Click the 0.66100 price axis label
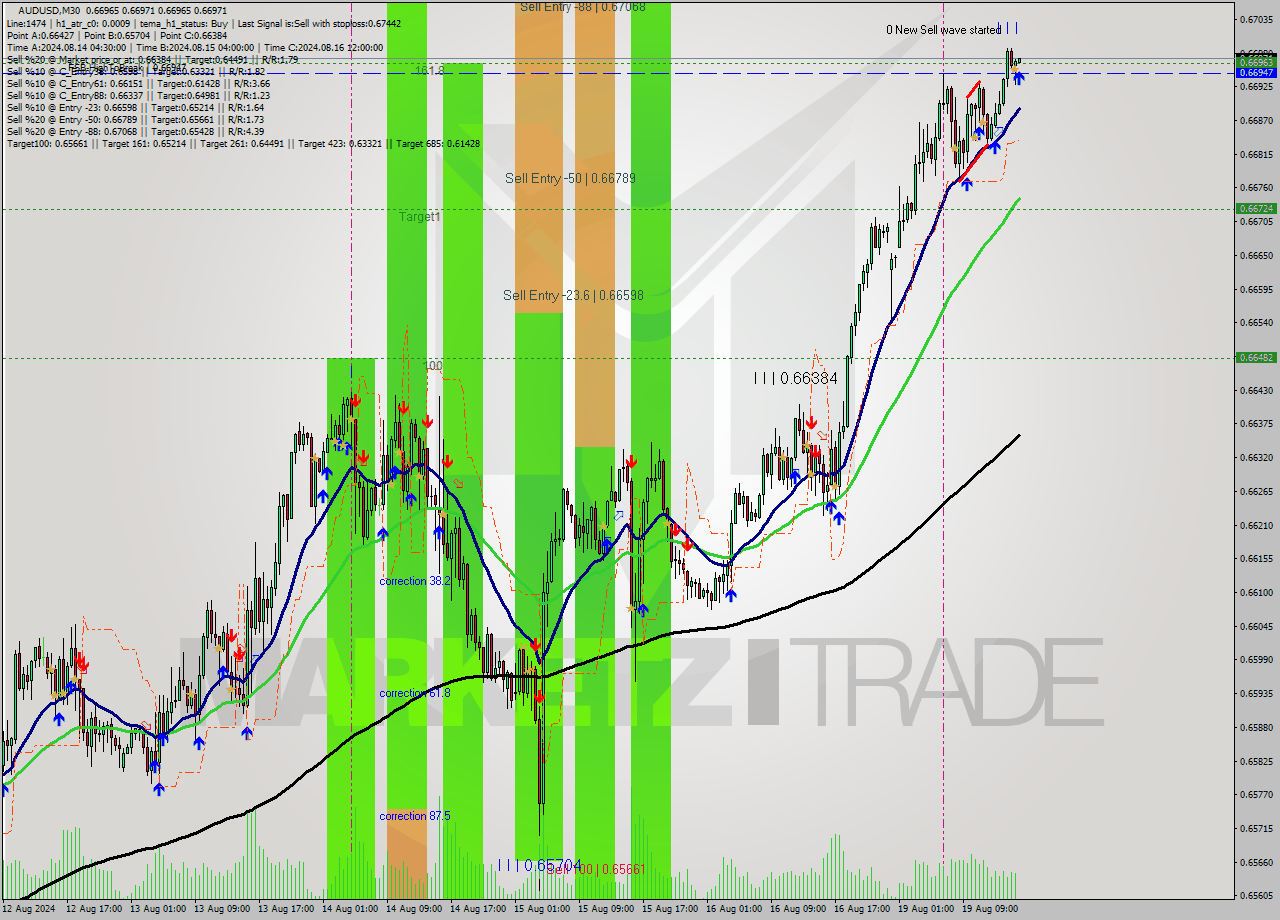 (x=1256, y=592)
